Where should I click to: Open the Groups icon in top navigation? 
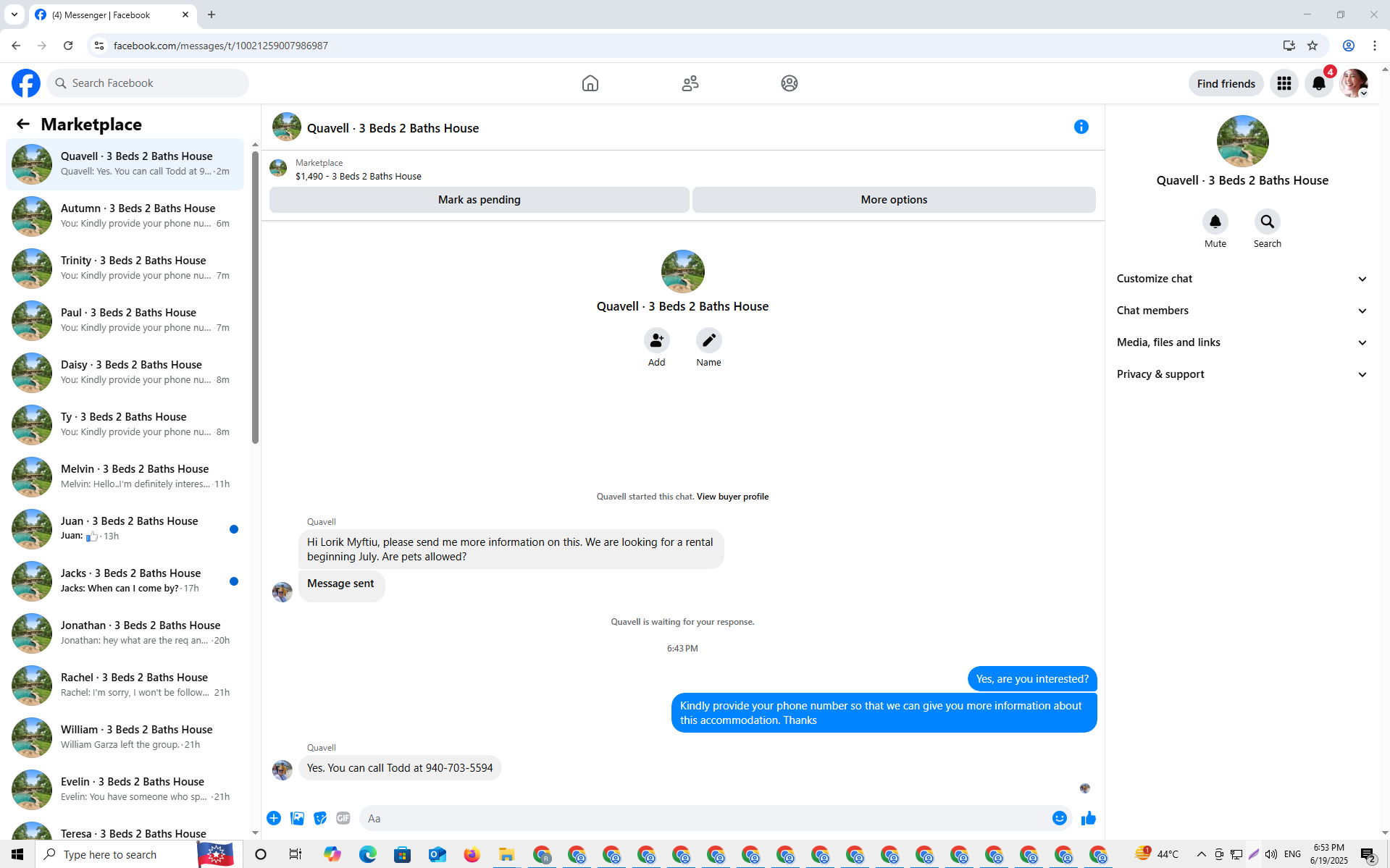tap(790, 83)
